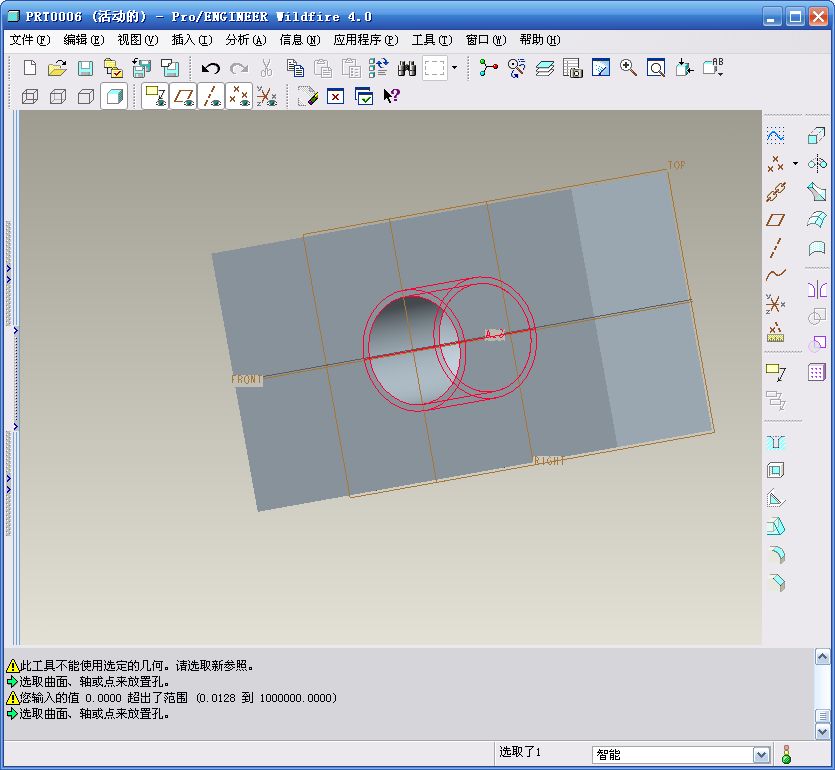Click message area scroll up arrow

click(822, 657)
